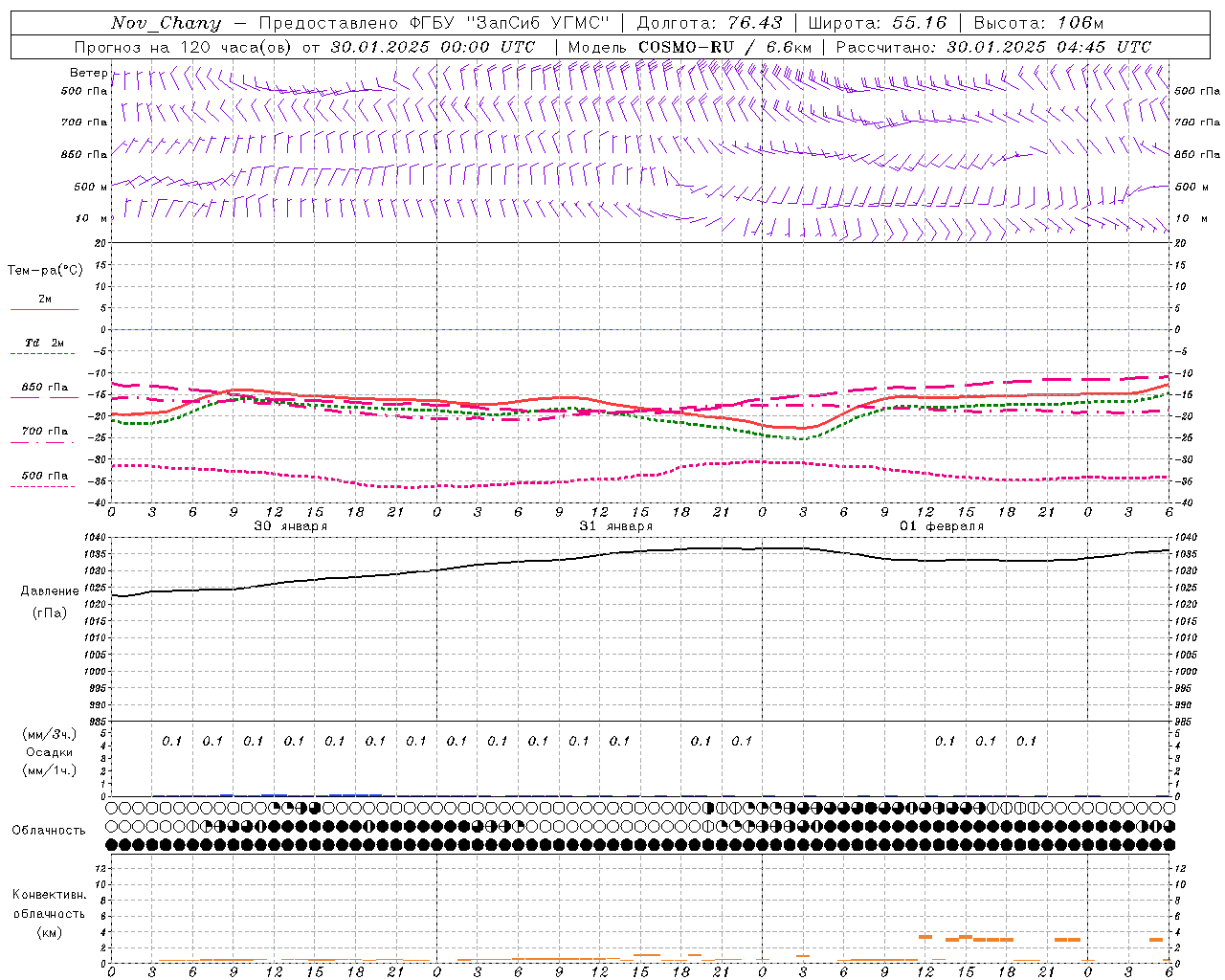
Task: Click the Рассчитано: 30.01.2025 04:45 UTC text
Action: point(993,47)
